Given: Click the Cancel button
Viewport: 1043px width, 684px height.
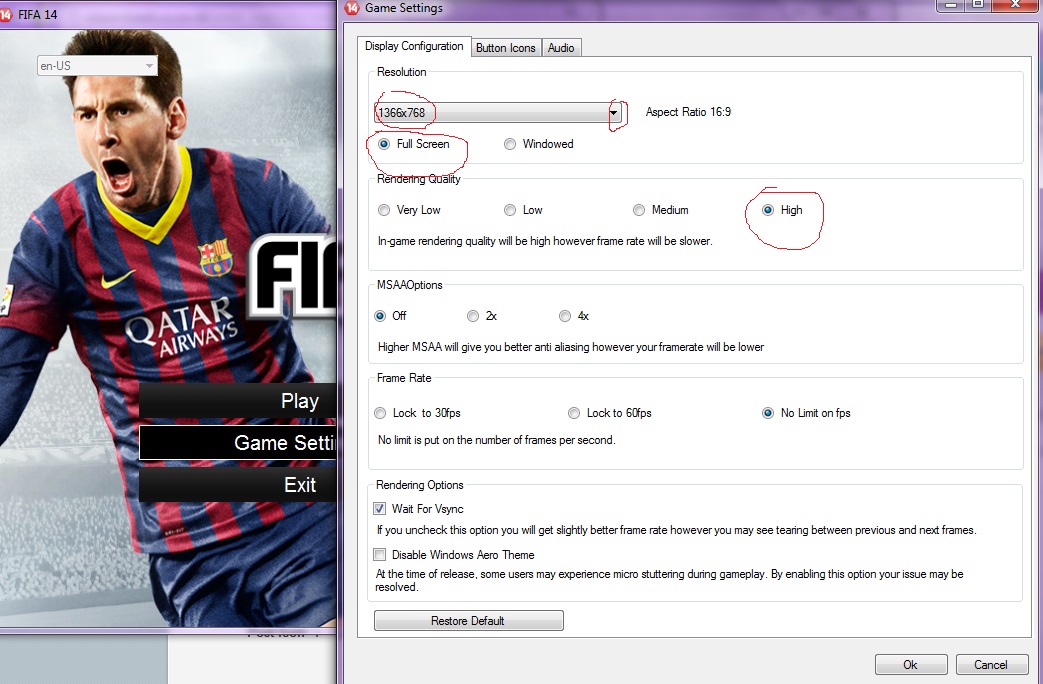Looking at the screenshot, I should 991,665.
